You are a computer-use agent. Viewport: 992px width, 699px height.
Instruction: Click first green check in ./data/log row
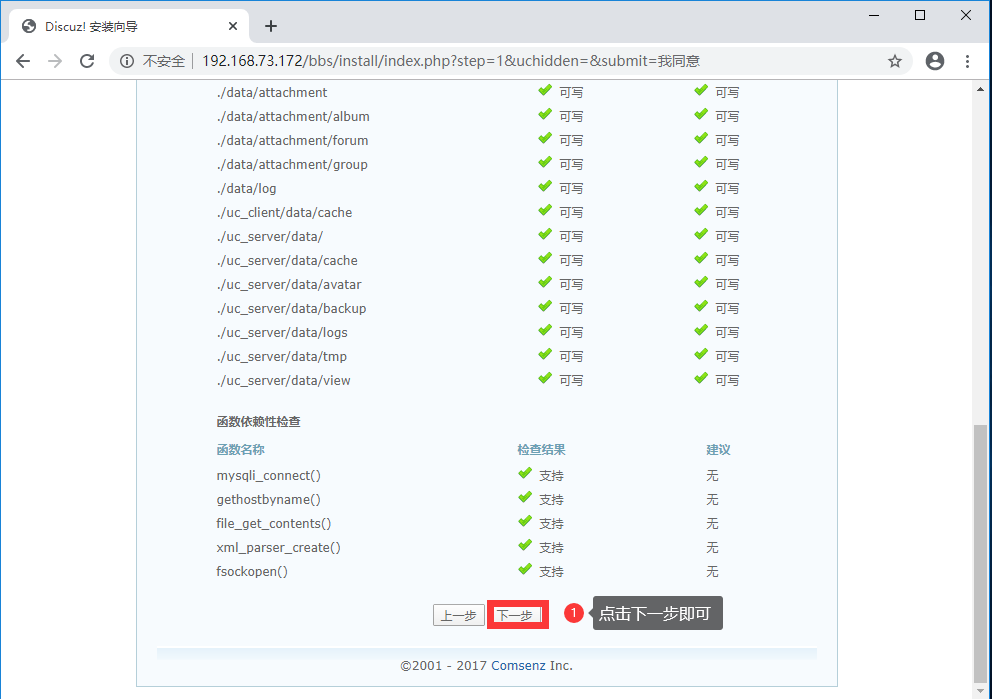[545, 186]
